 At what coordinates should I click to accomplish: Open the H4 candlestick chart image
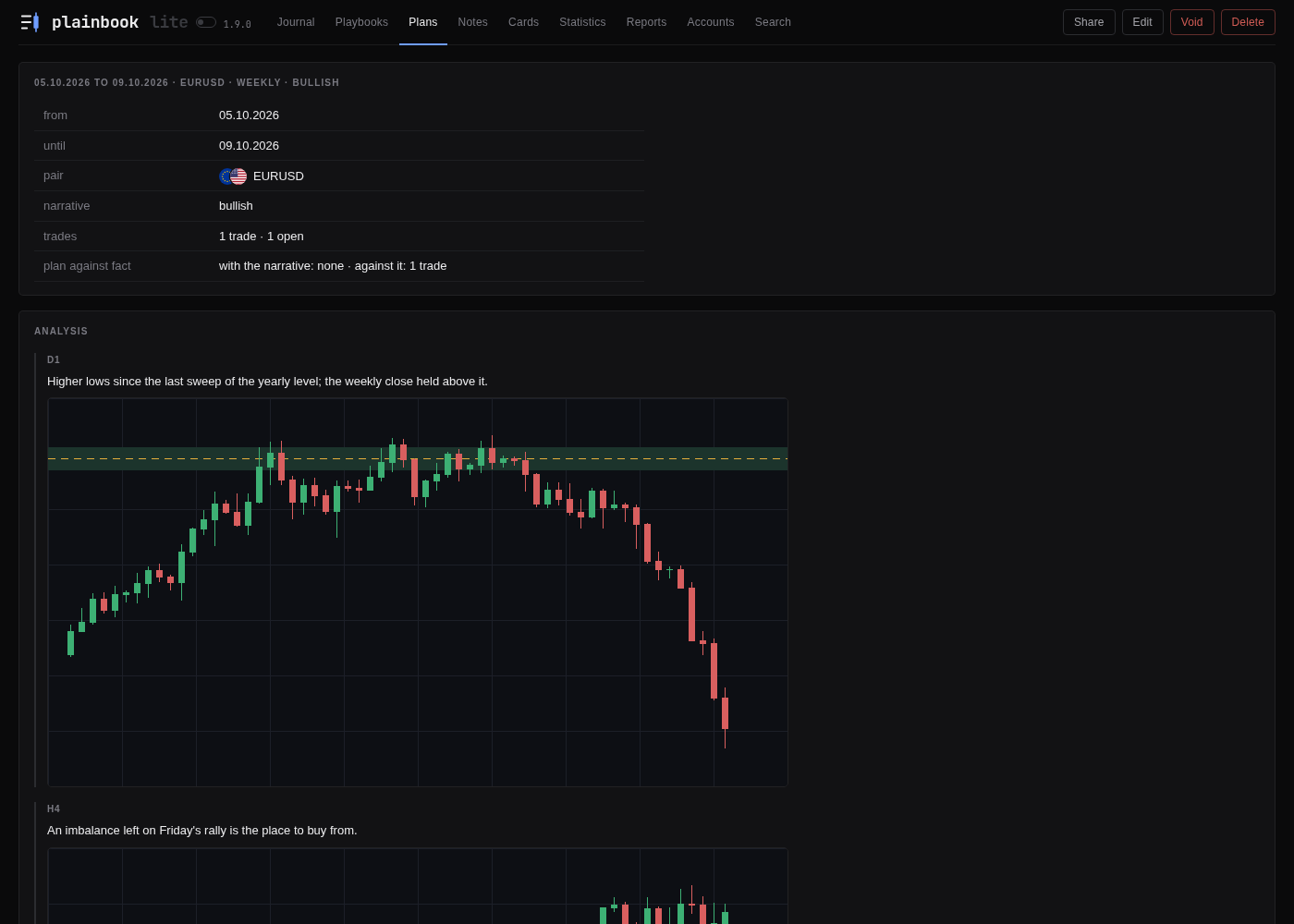418,886
